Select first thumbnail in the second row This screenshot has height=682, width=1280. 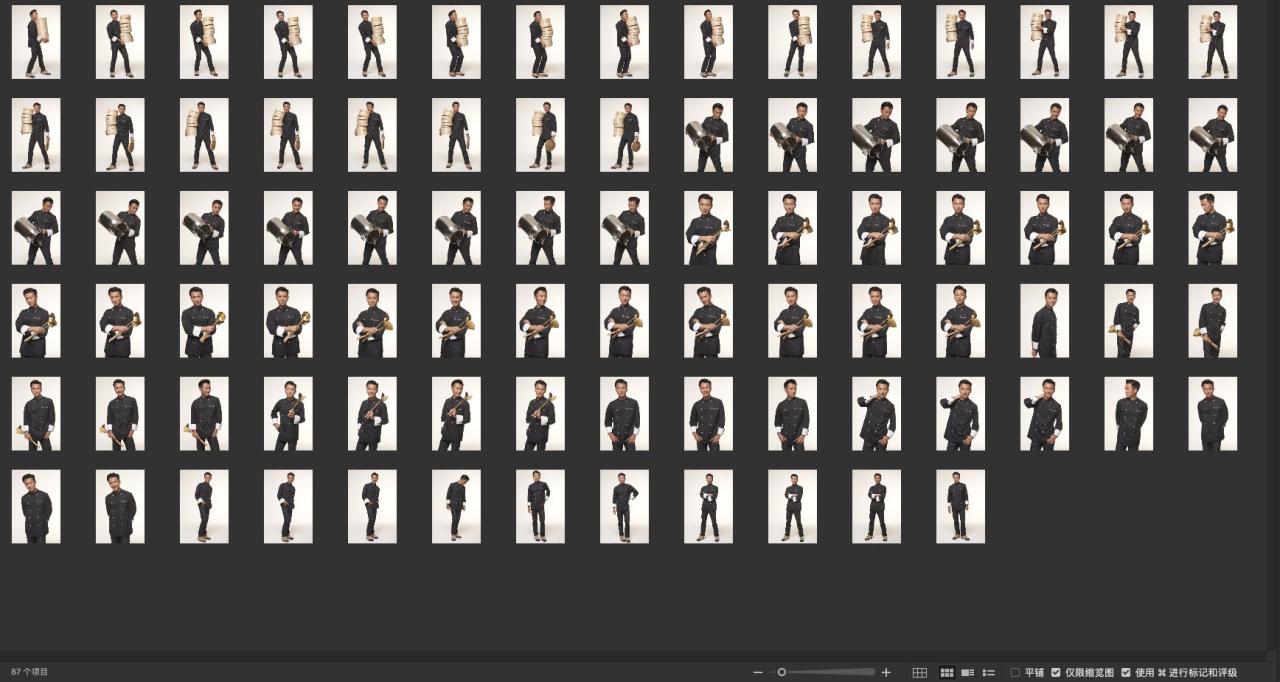[36, 135]
